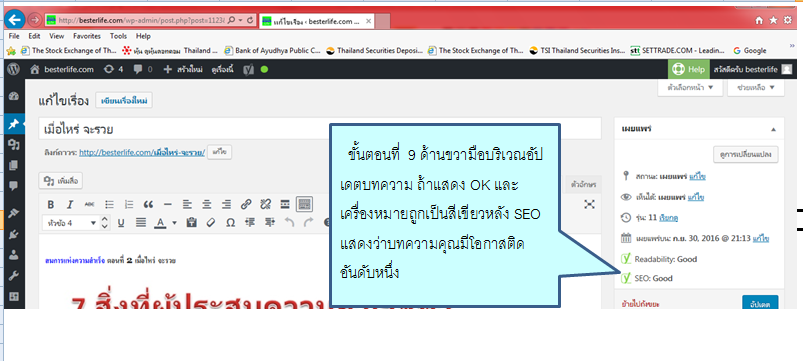Open Pages from the sidebar
Viewport: 803px width, 361px height.
pos(14,165)
